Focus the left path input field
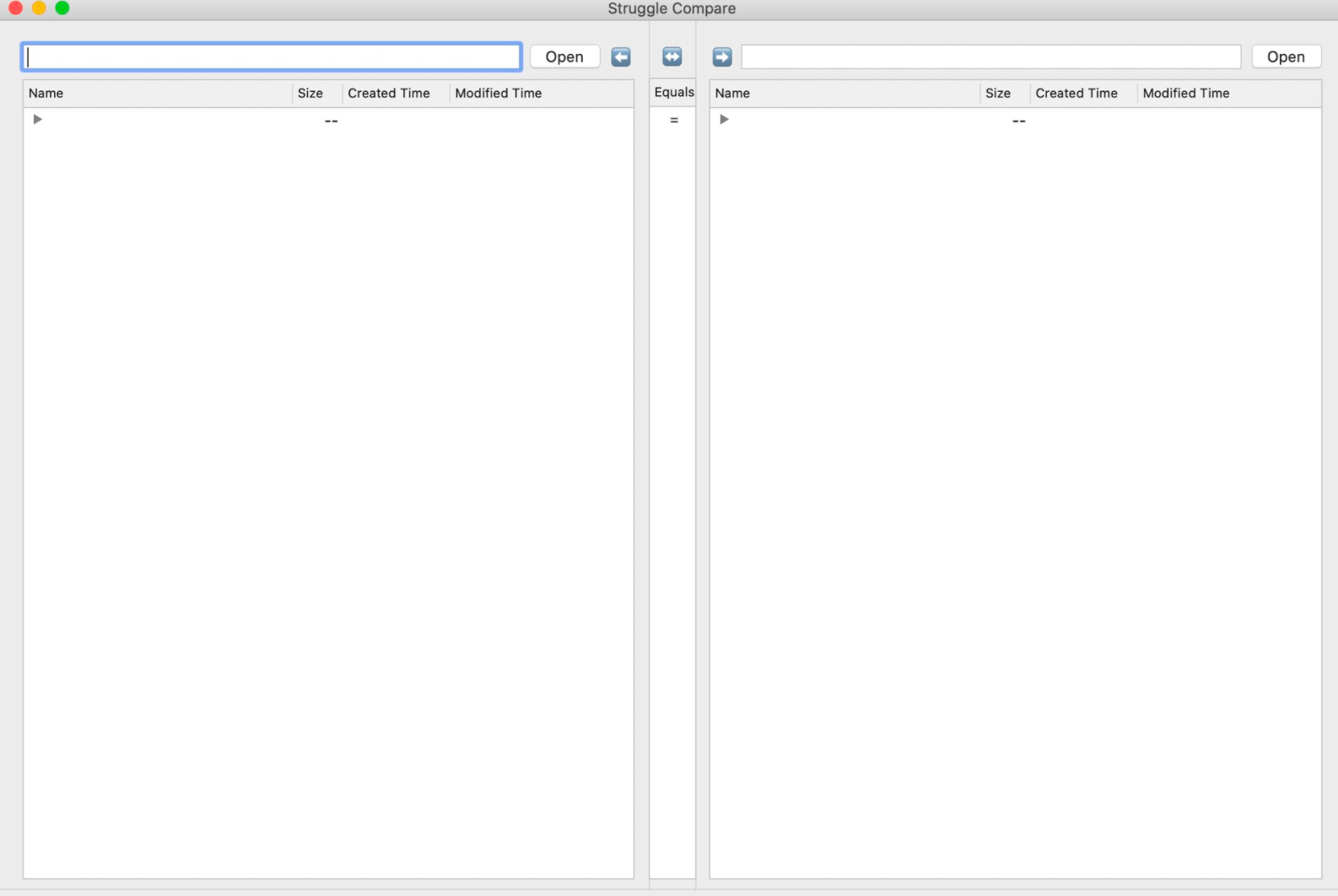Image resolution: width=1338 pixels, height=896 pixels. [272, 57]
